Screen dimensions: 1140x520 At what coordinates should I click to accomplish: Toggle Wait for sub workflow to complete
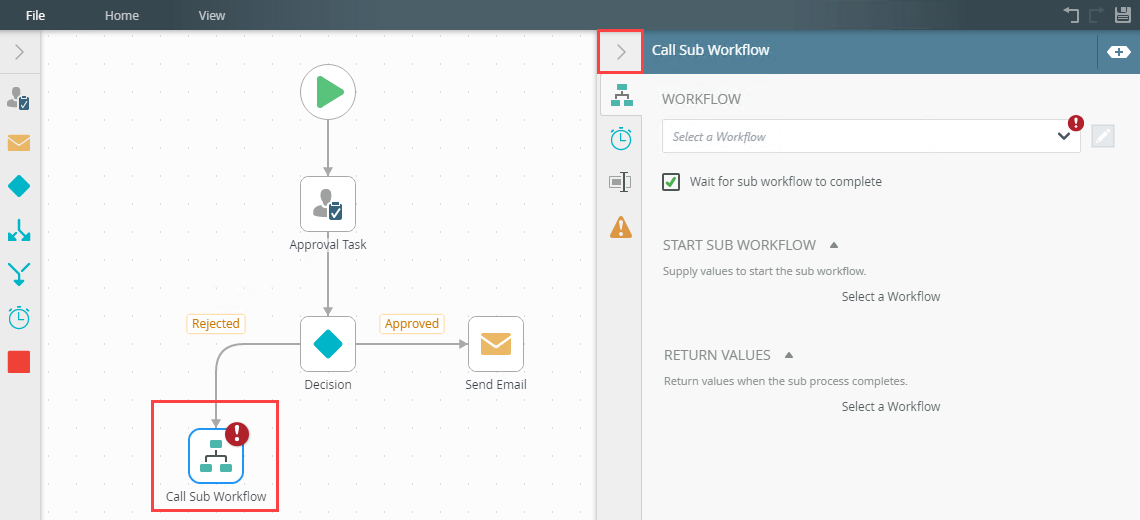point(670,182)
